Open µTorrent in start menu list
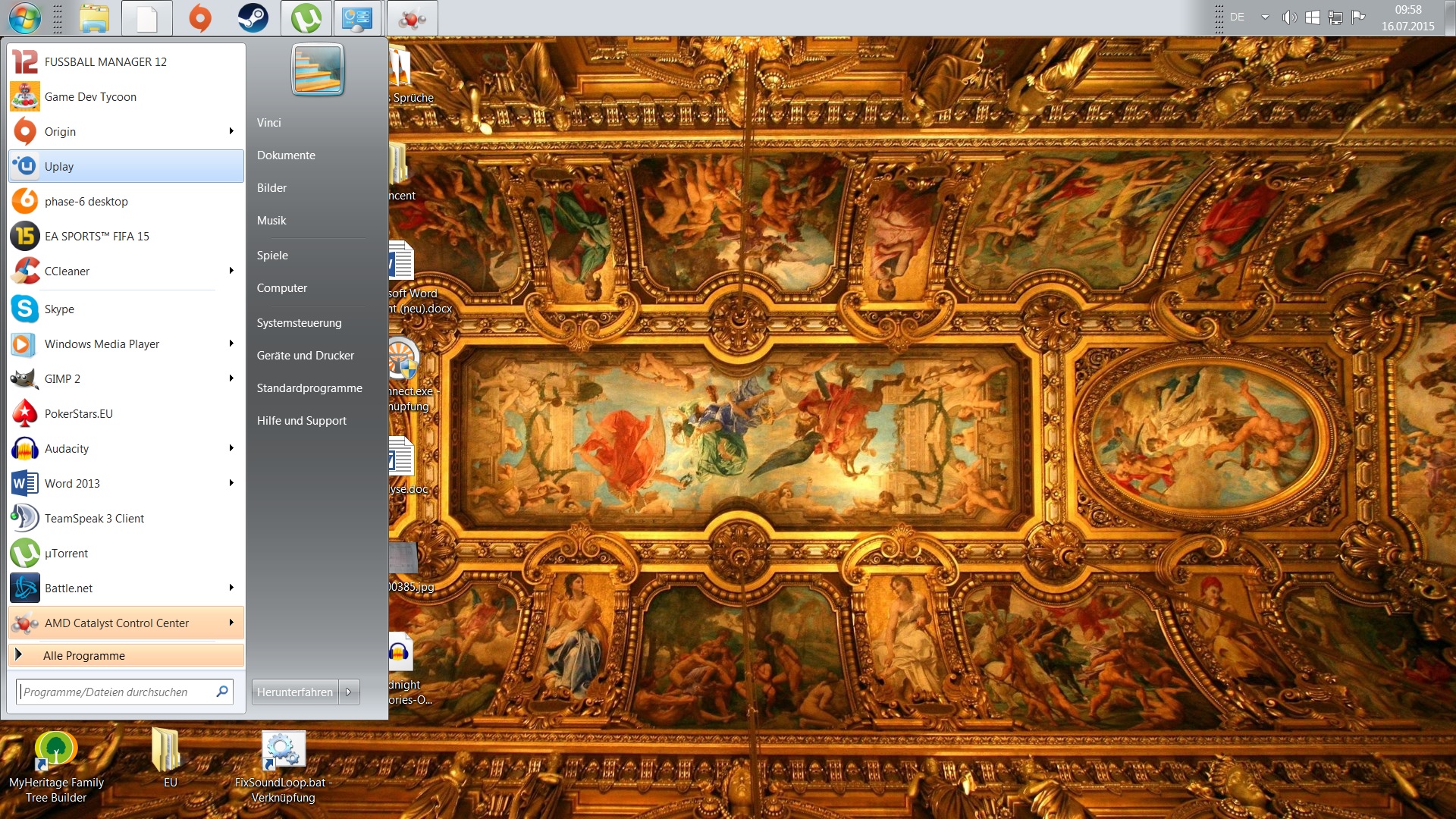This screenshot has width=1456, height=819. 126,554
